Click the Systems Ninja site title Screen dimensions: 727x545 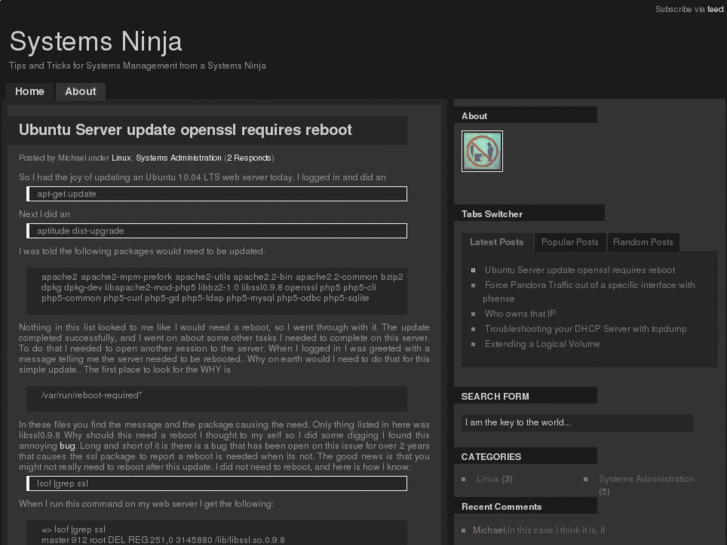tap(96, 41)
